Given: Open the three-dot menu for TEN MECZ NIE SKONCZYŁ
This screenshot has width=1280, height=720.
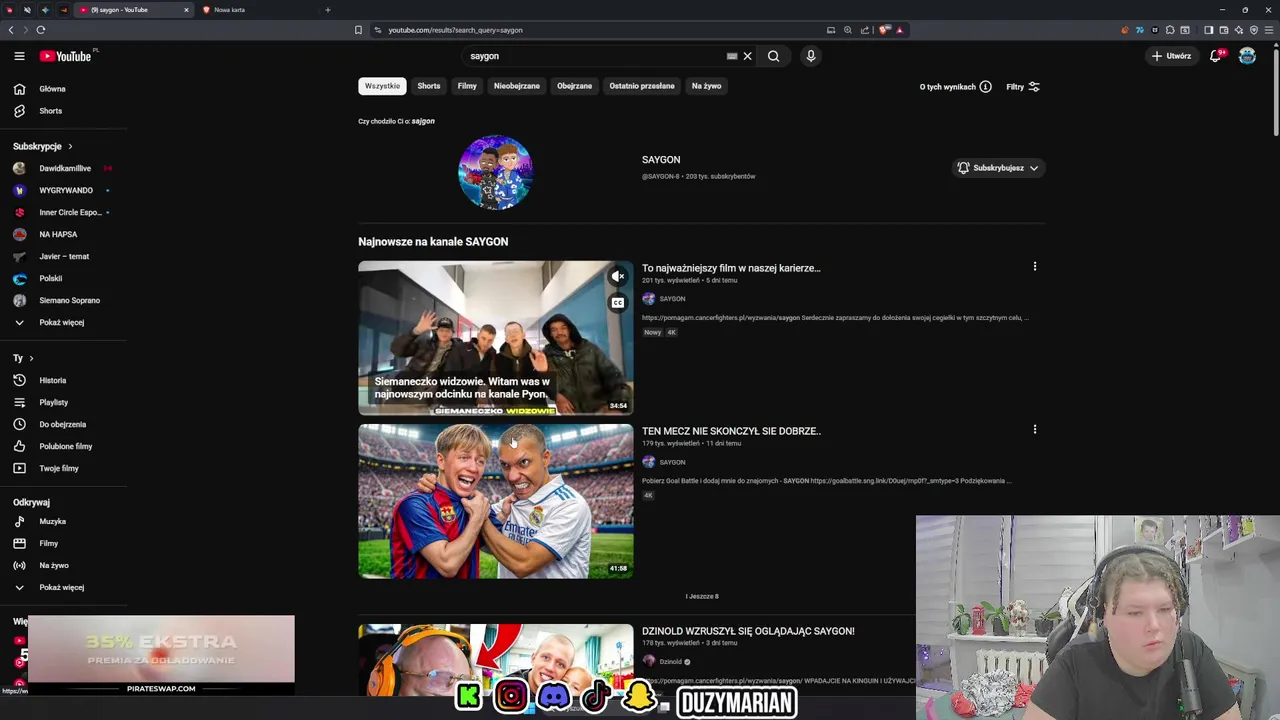Looking at the screenshot, I should [x=1035, y=430].
